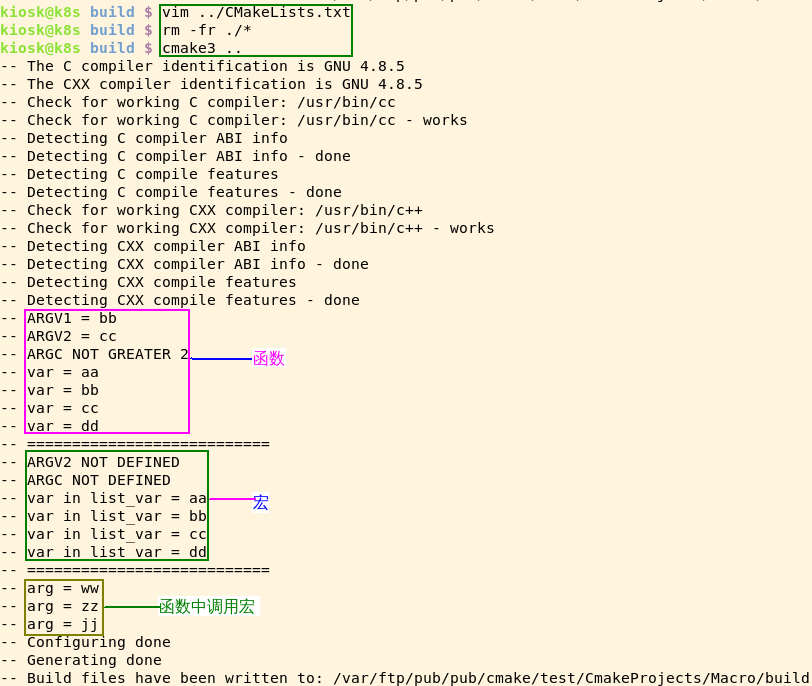Click the 'build' directory name in prompt
Viewport: 812px width, 686px height.
110,12
